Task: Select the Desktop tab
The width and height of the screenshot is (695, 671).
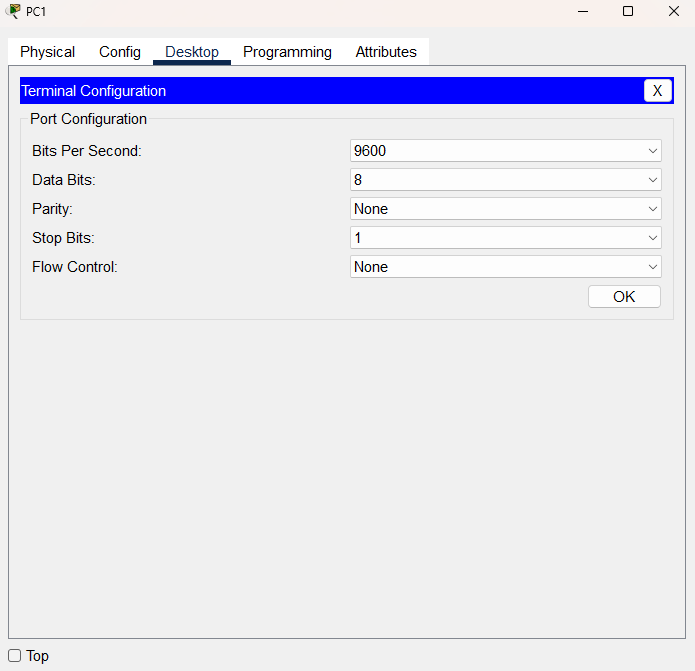Action: coord(192,52)
